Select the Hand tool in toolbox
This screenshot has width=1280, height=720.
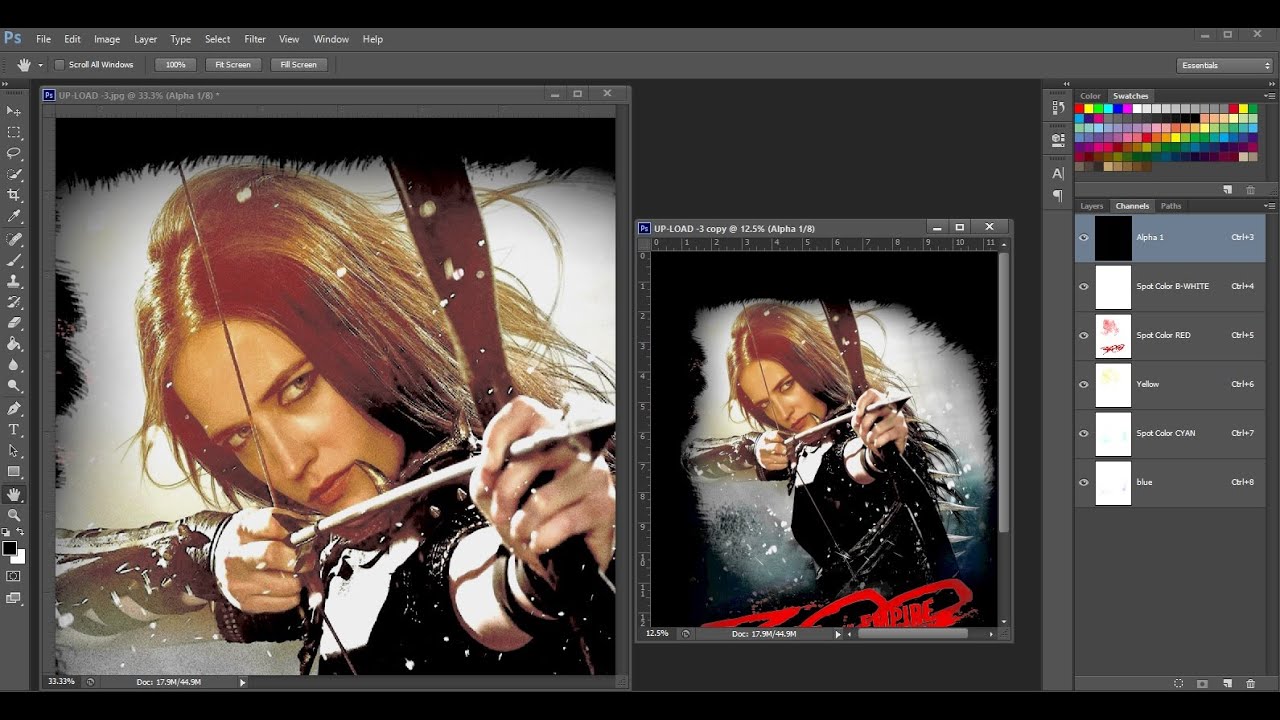pyautogui.click(x=14, y=495)
